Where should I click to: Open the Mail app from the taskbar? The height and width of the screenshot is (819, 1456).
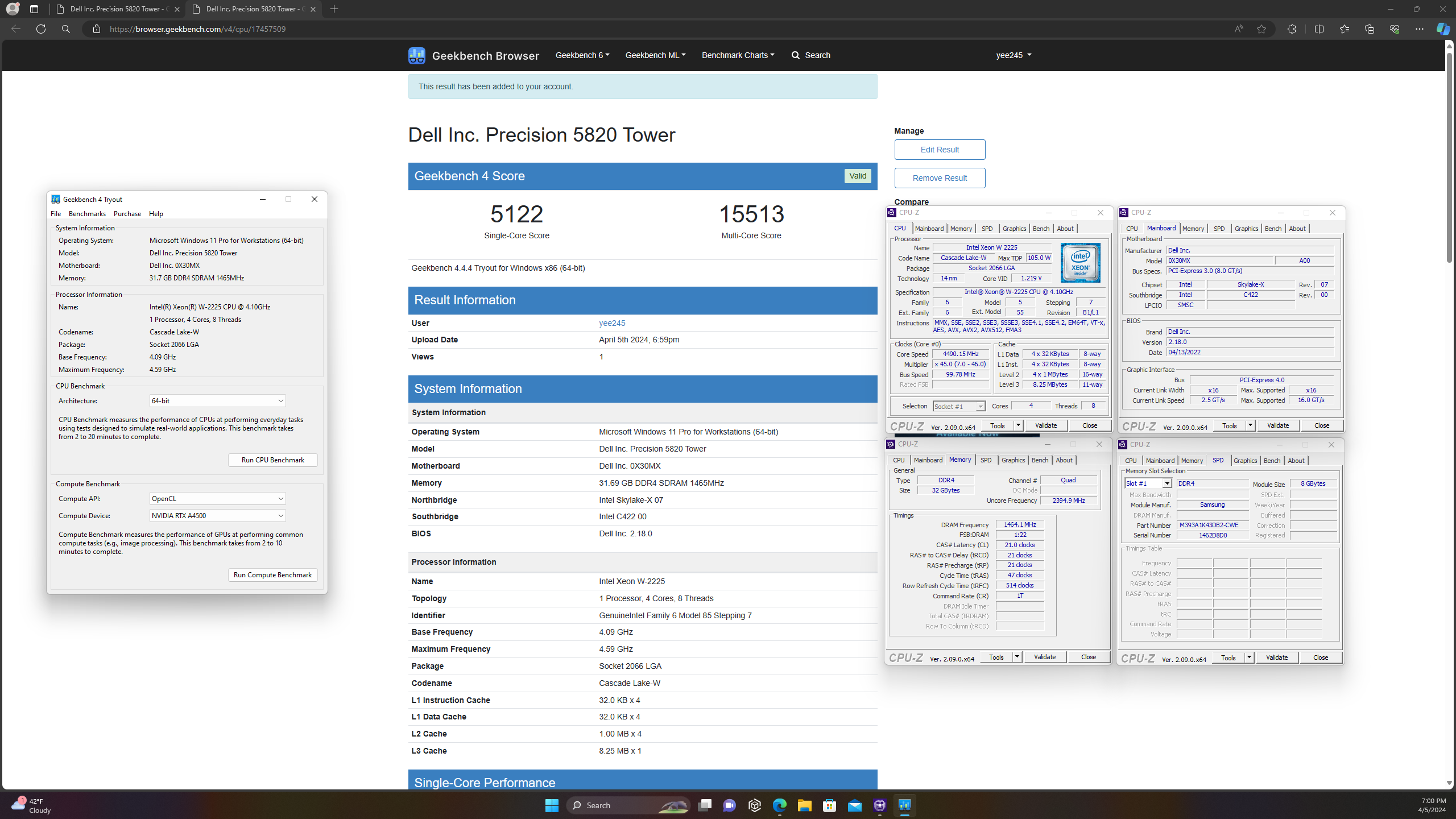click(855, 805)
